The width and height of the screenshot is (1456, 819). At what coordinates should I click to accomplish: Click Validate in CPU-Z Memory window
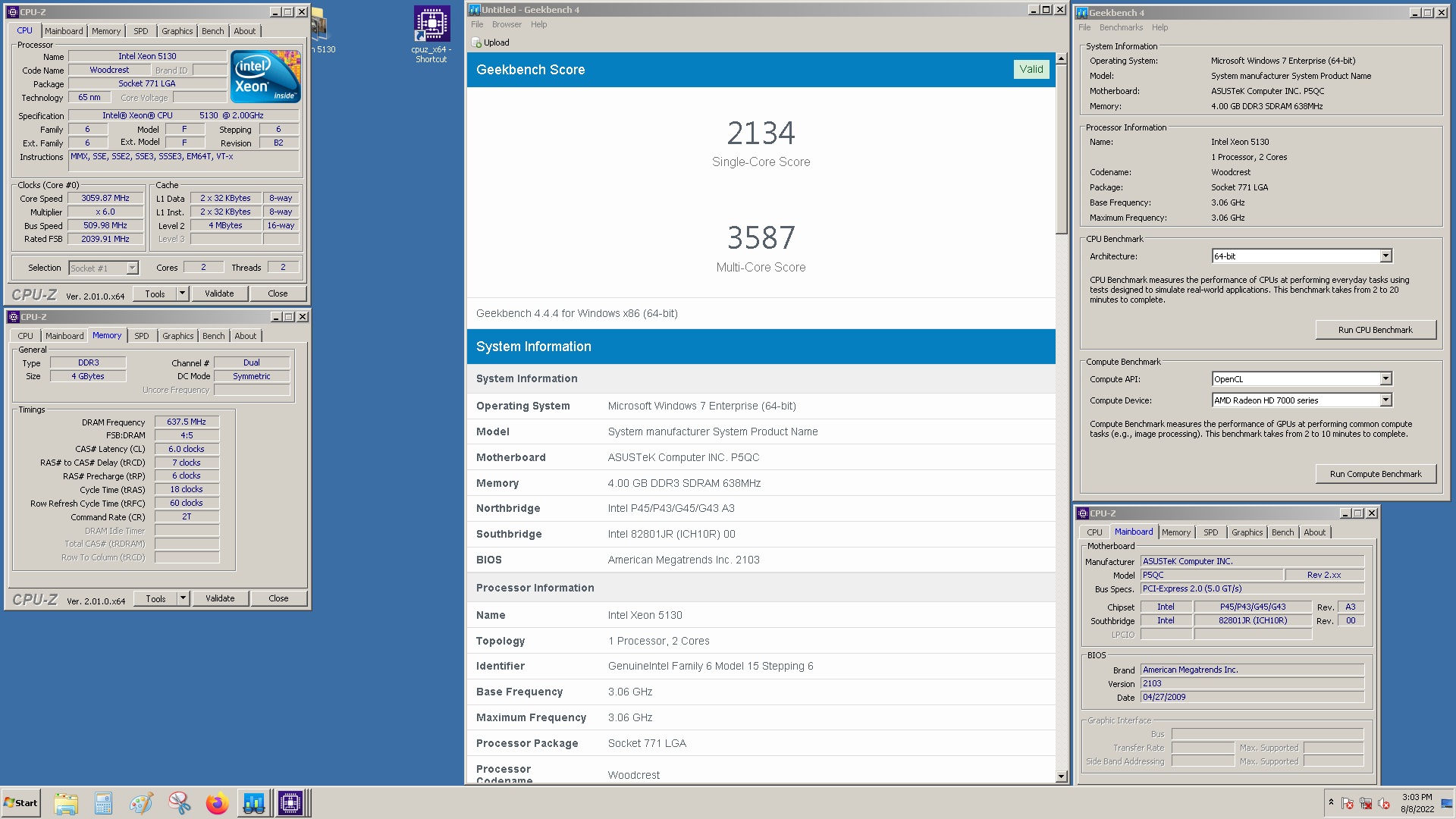(220, 598)
